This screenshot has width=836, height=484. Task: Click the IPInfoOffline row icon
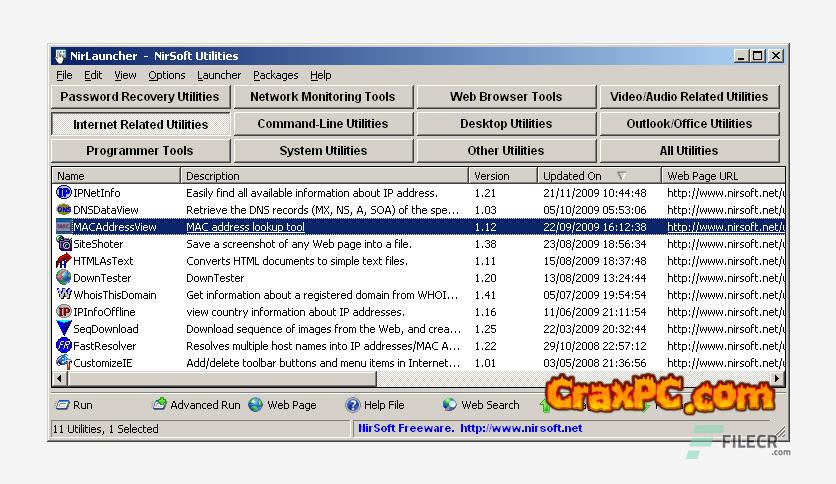[x=63, y=311]
